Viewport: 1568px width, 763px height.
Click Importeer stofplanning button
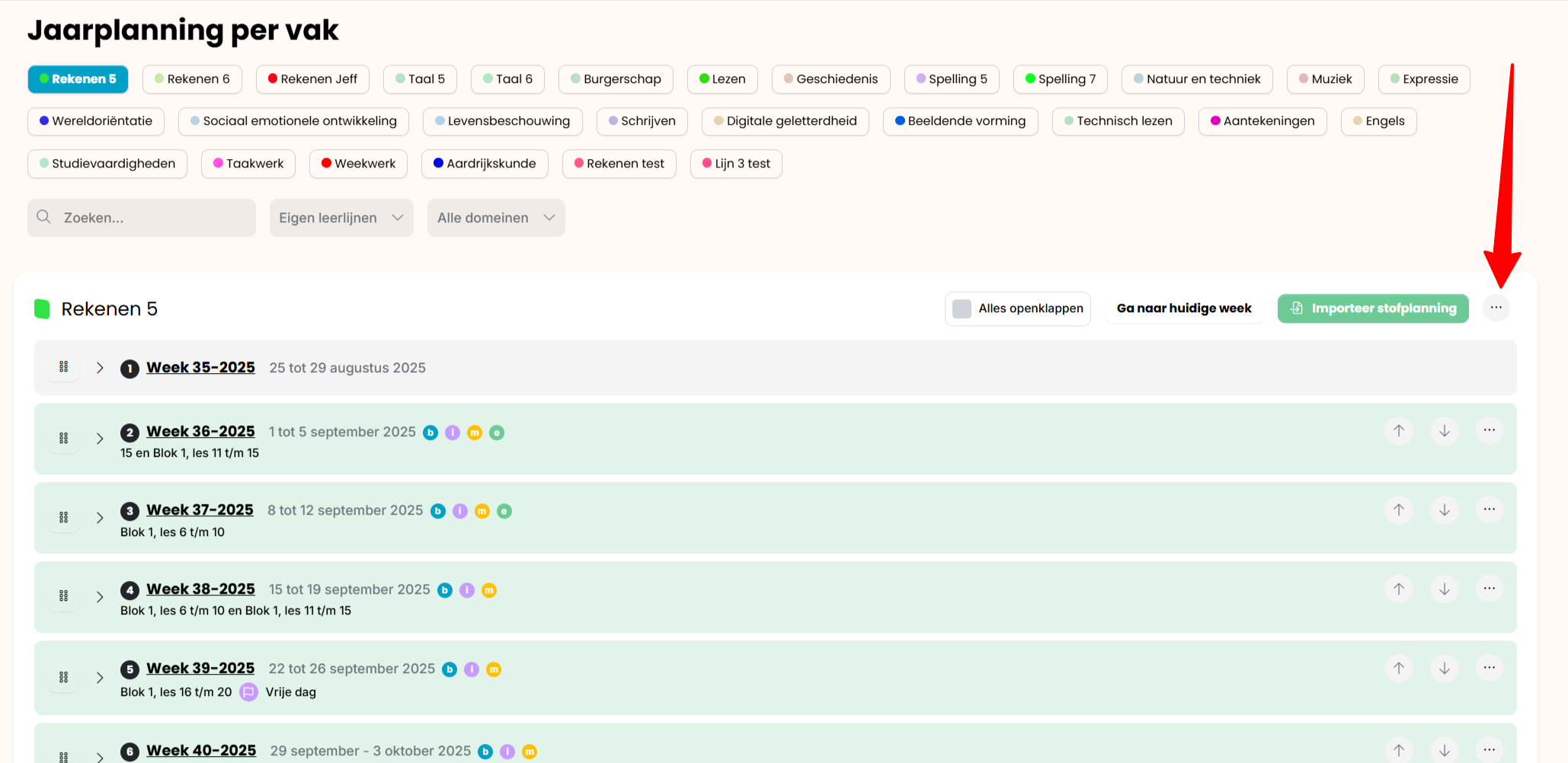point(1373,308)
